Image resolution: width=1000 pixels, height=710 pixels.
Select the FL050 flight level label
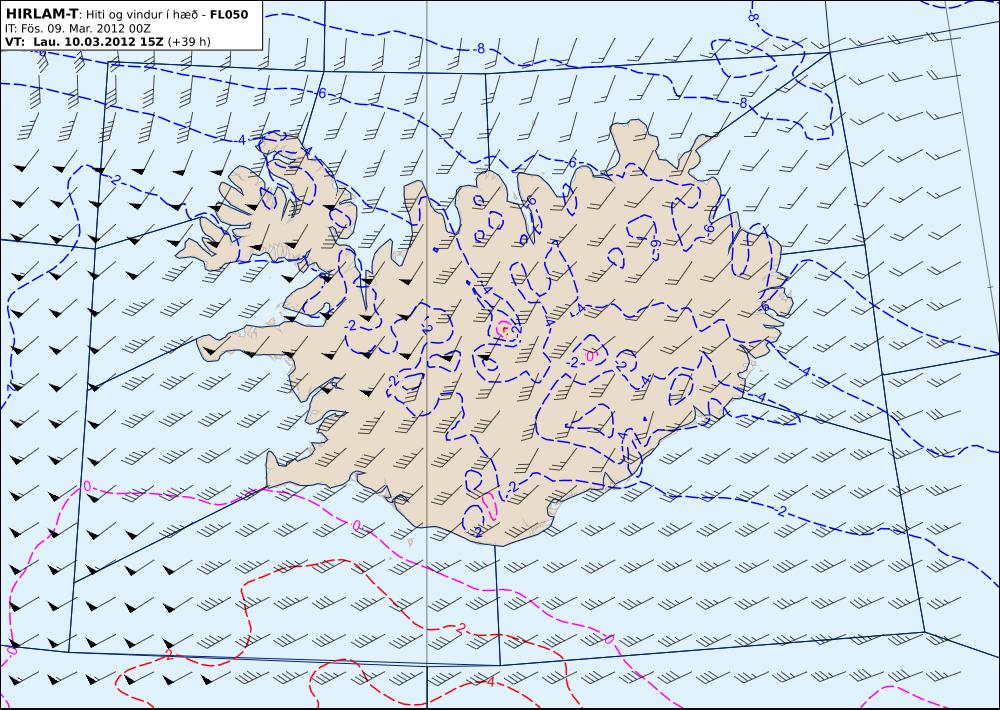pyautogui.click(x=228, y=13)
